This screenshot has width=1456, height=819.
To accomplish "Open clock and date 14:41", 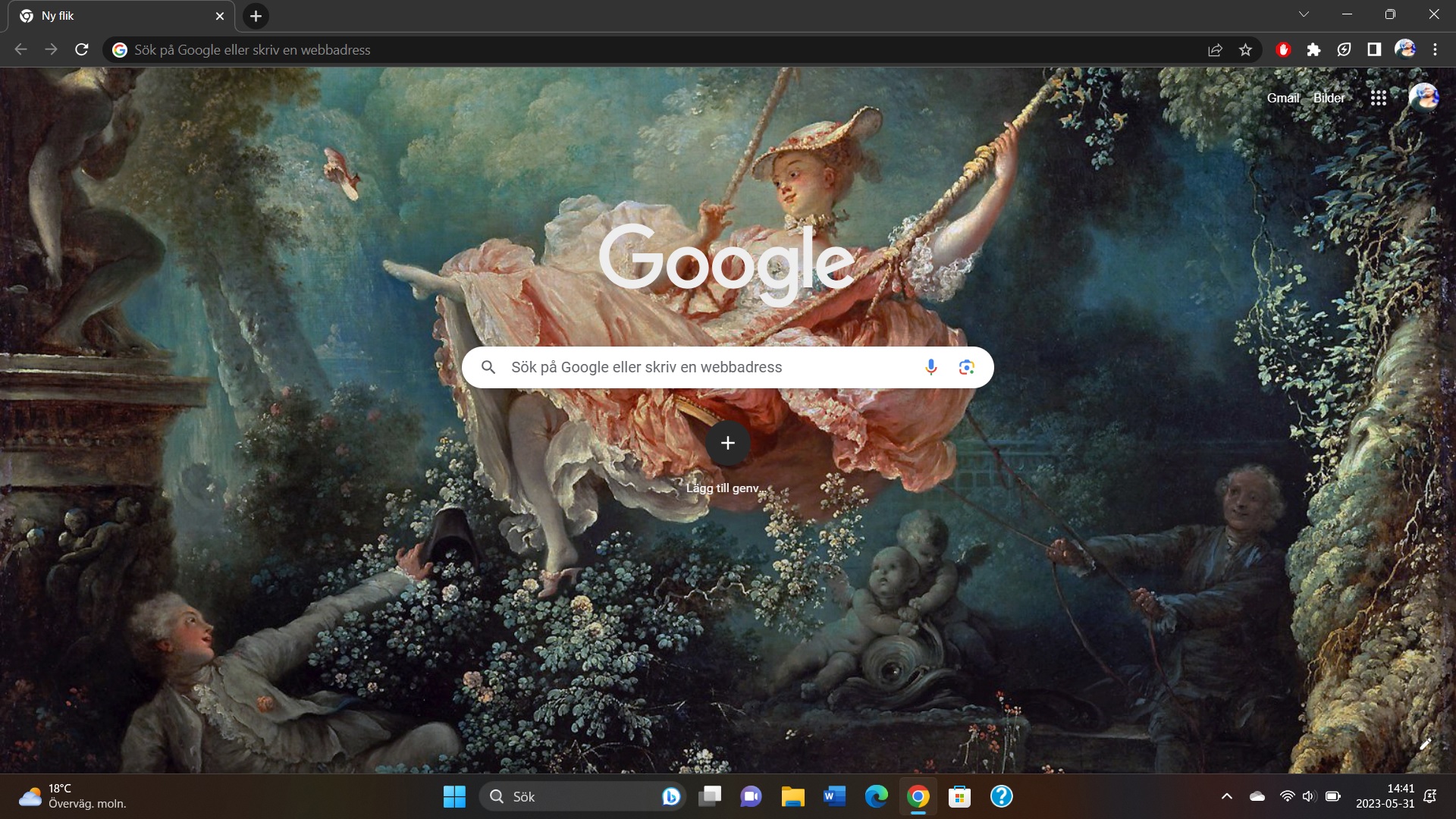I will pos(1385,796).
